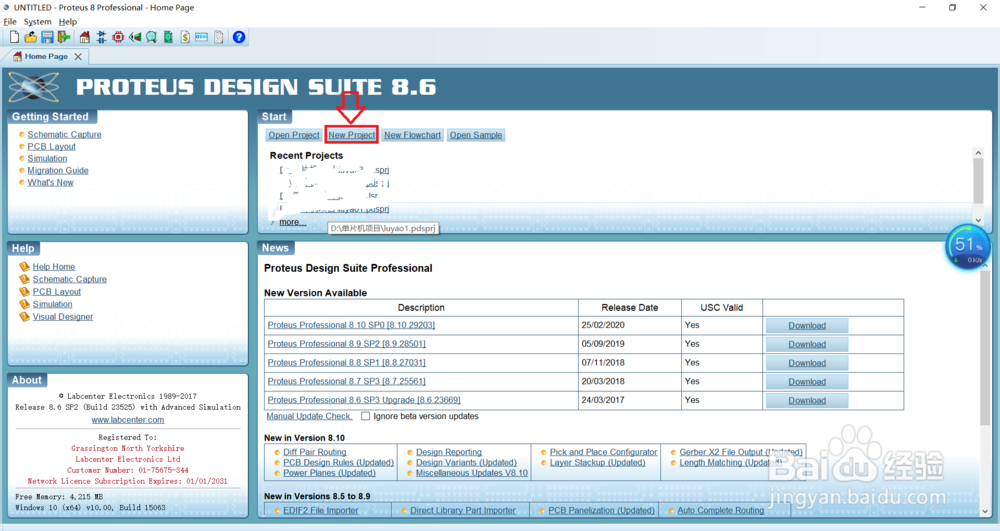Open the Design Reporting link

pos(449,452)
